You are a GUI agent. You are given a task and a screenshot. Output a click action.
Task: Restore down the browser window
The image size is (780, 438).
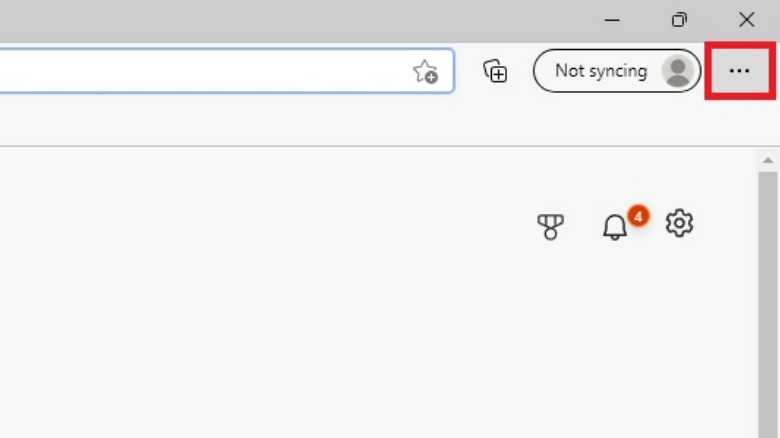(679, 20)
